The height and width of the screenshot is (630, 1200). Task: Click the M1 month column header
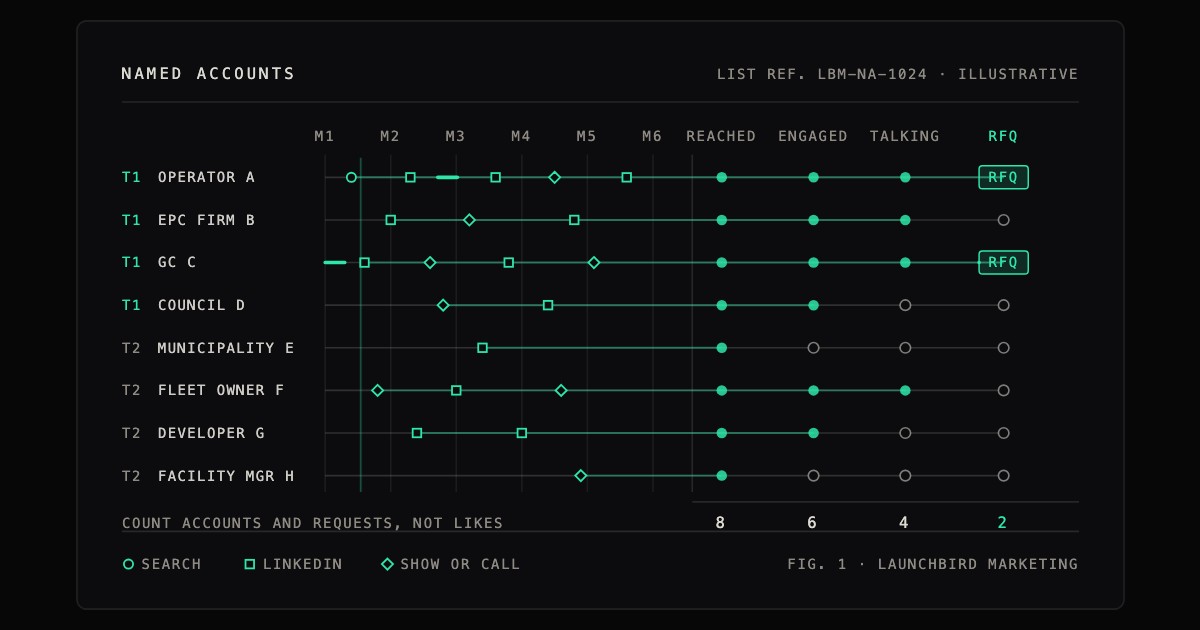(x=325, y=136)
